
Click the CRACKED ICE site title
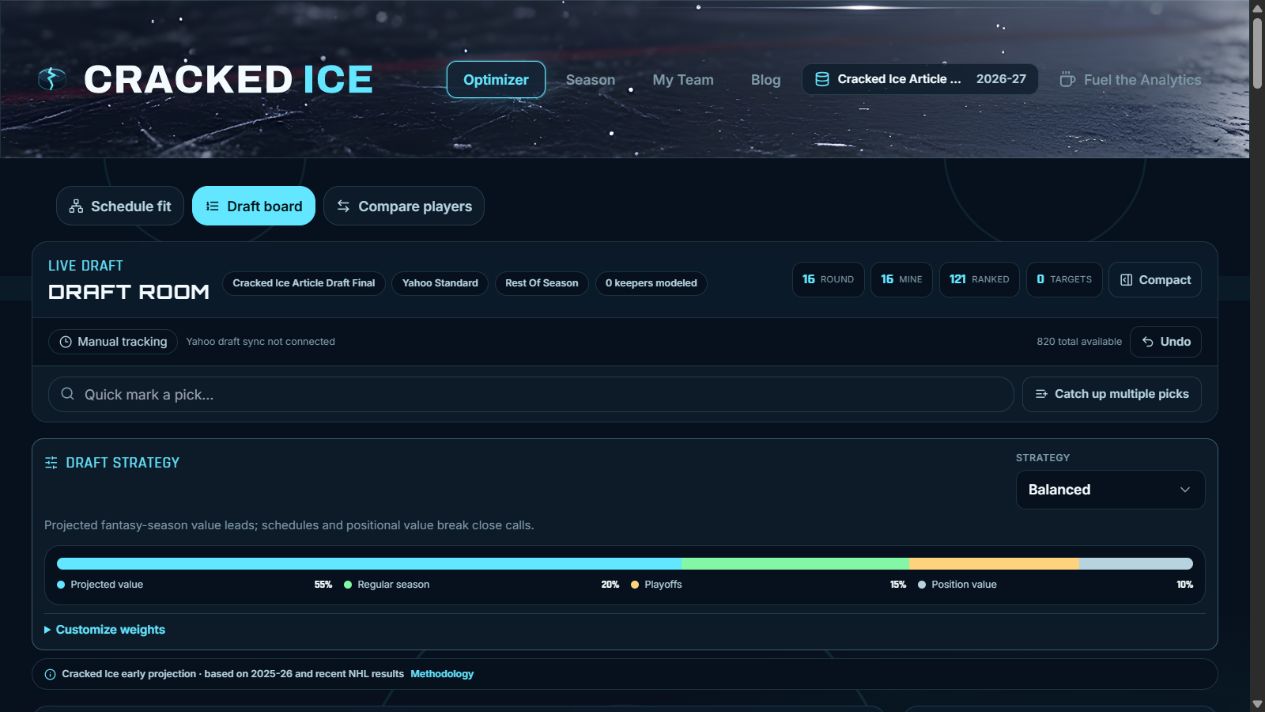[x=228, y=79]
